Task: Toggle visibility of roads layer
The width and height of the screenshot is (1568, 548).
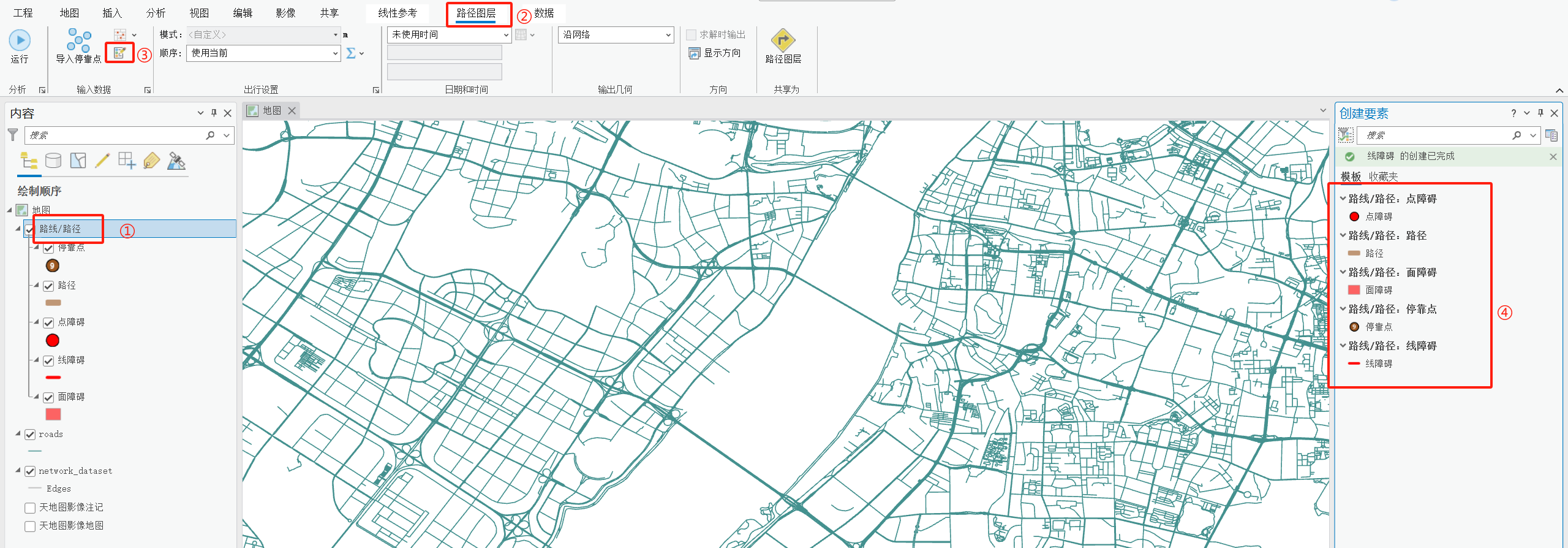Action: point(30,435)
